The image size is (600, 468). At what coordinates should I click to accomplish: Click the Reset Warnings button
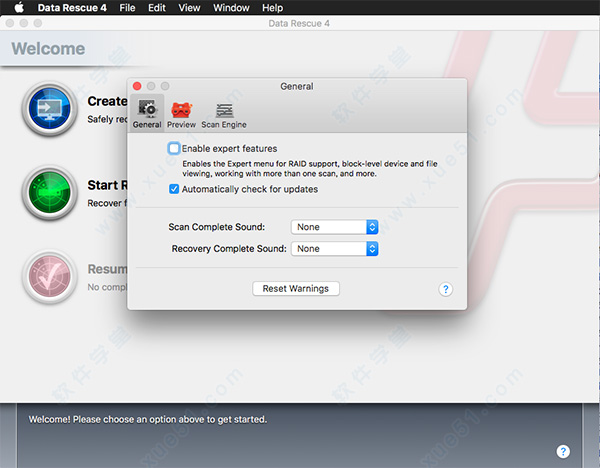pos(296,289)
